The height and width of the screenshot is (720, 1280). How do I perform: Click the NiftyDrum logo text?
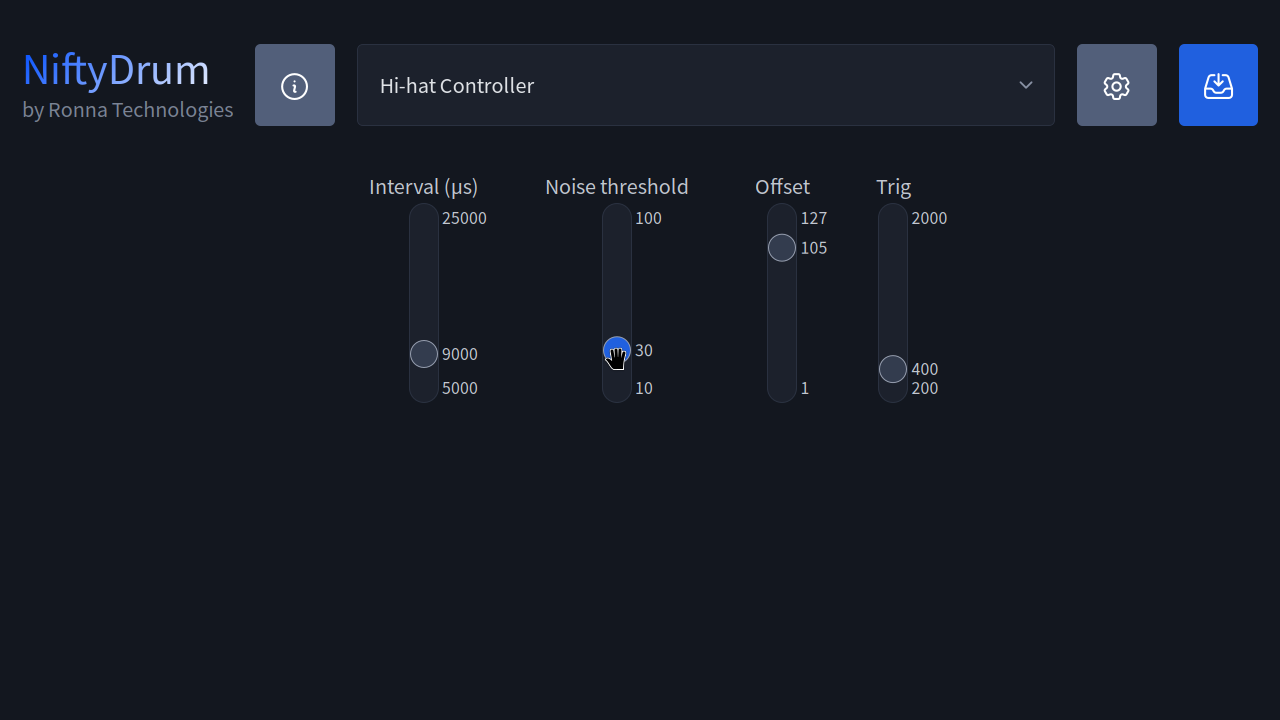[115, 69]
